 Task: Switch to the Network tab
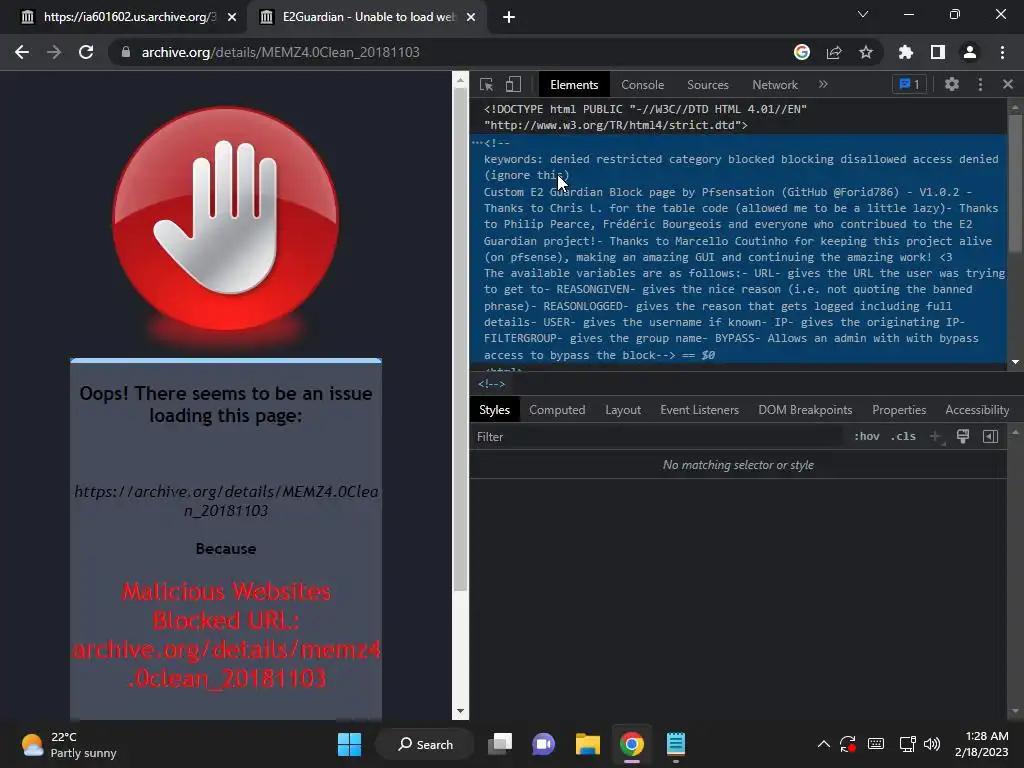coord(775,85)
